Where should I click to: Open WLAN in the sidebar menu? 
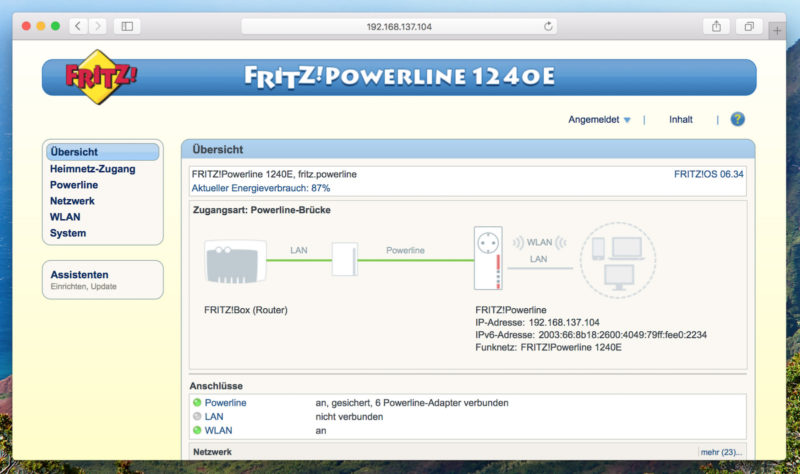click(x=65, y=217)
